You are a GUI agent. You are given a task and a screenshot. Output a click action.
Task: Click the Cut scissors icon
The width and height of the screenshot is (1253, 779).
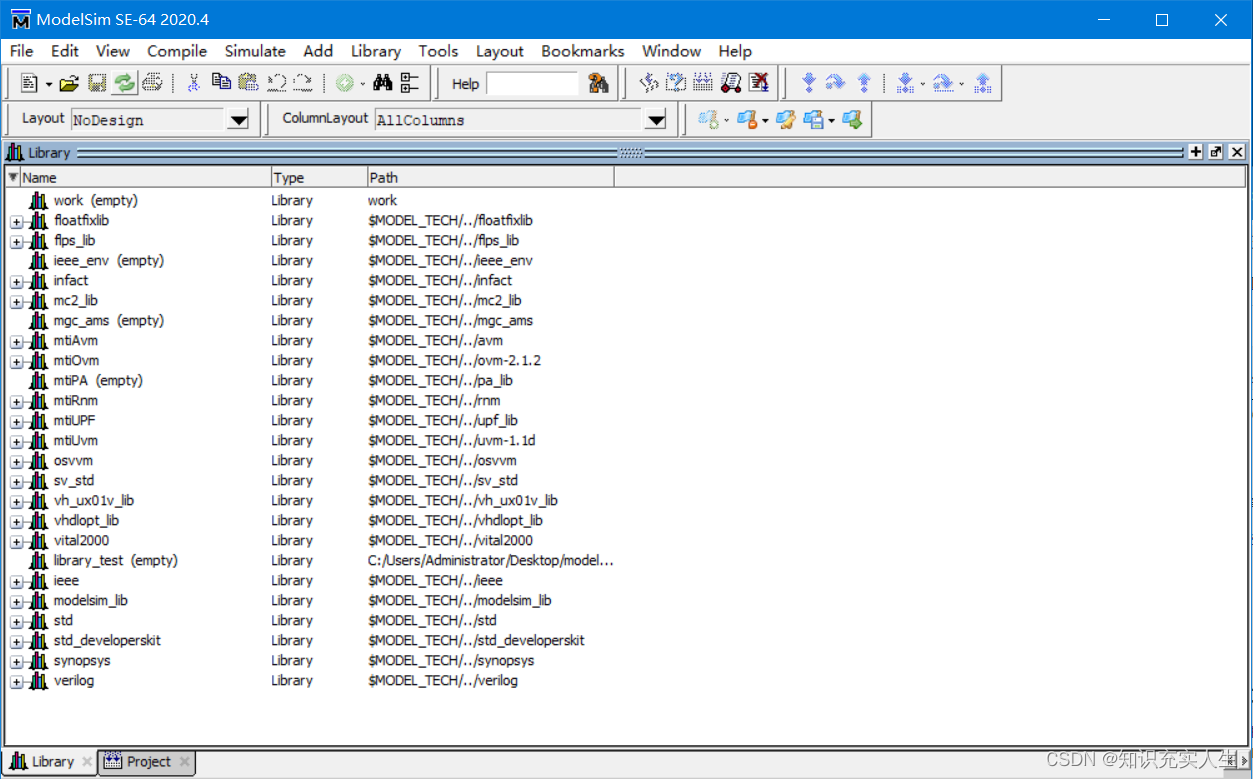pos(194,83)
